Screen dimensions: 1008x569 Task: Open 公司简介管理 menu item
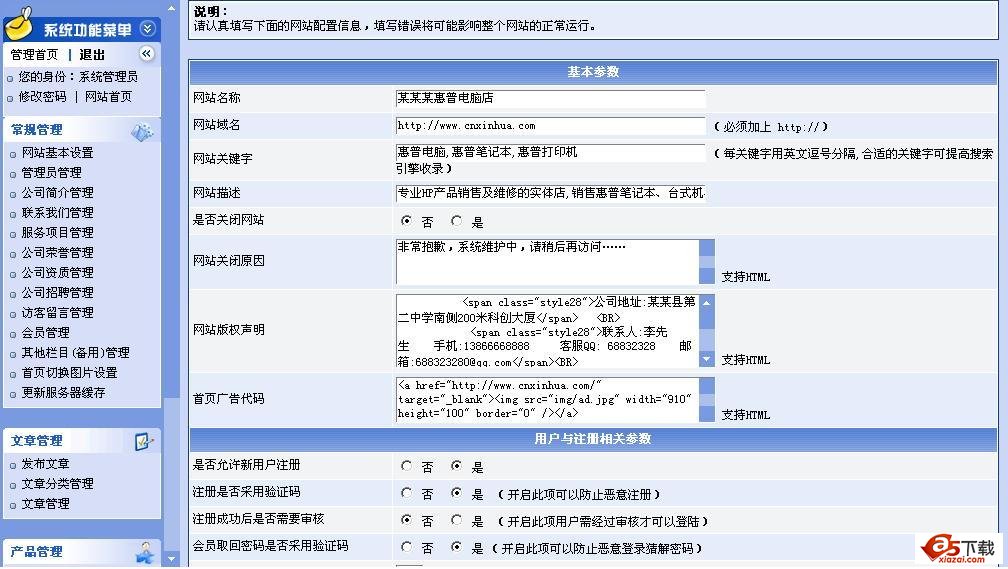58,193
